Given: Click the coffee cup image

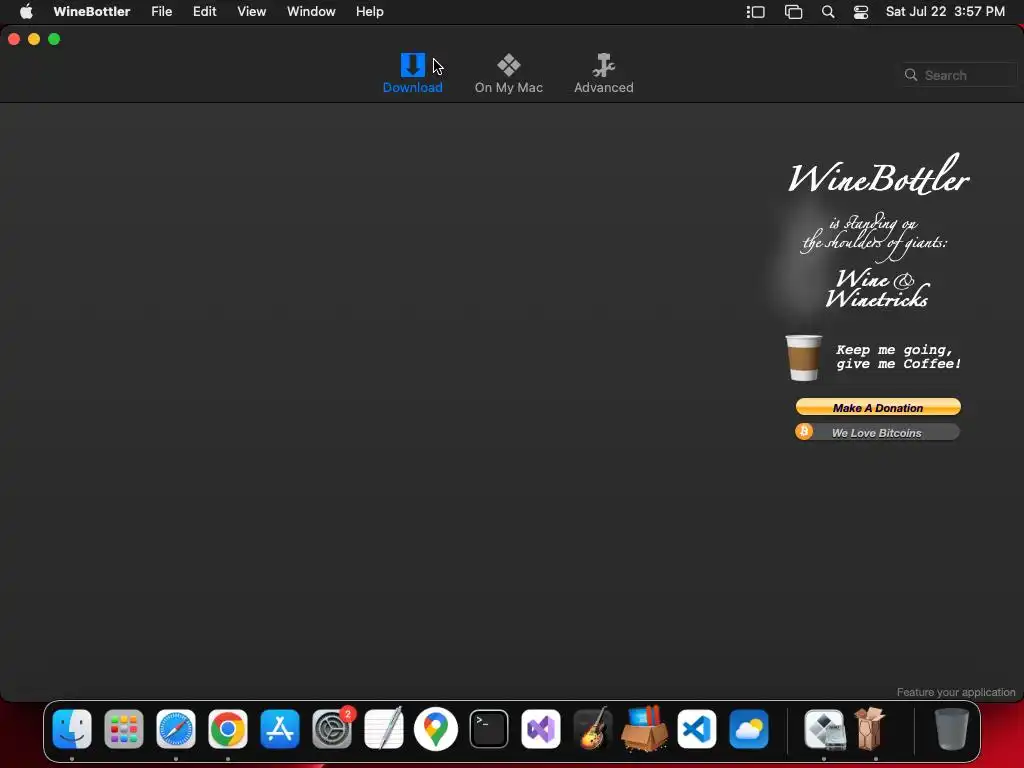Looking at the screenshot, I should point(803,357).
